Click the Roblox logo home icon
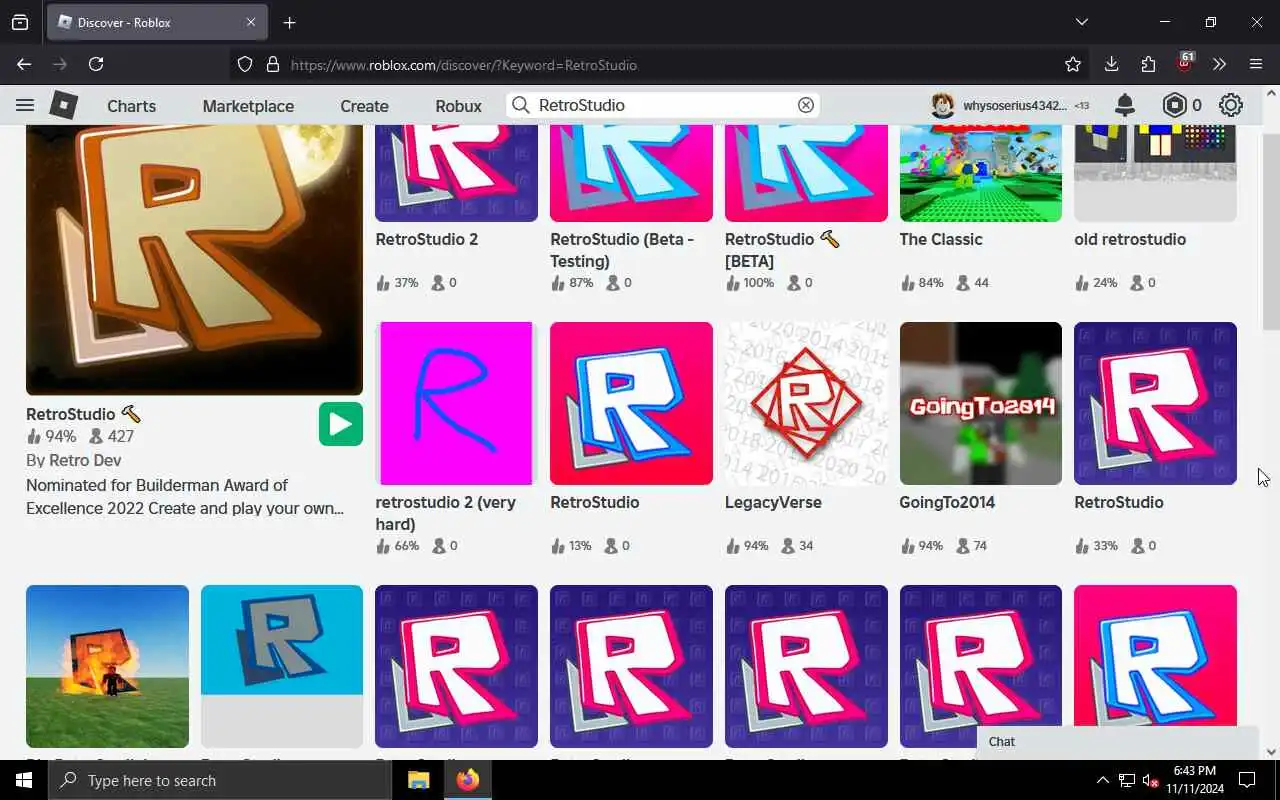The width and height of the screenshot is (1280, 800). click(x=64, y=105)
